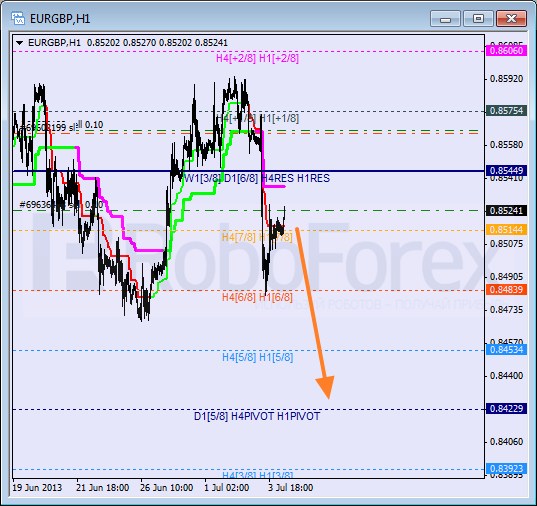Select the dark blue 0.85449 price tag

[506, 170]
